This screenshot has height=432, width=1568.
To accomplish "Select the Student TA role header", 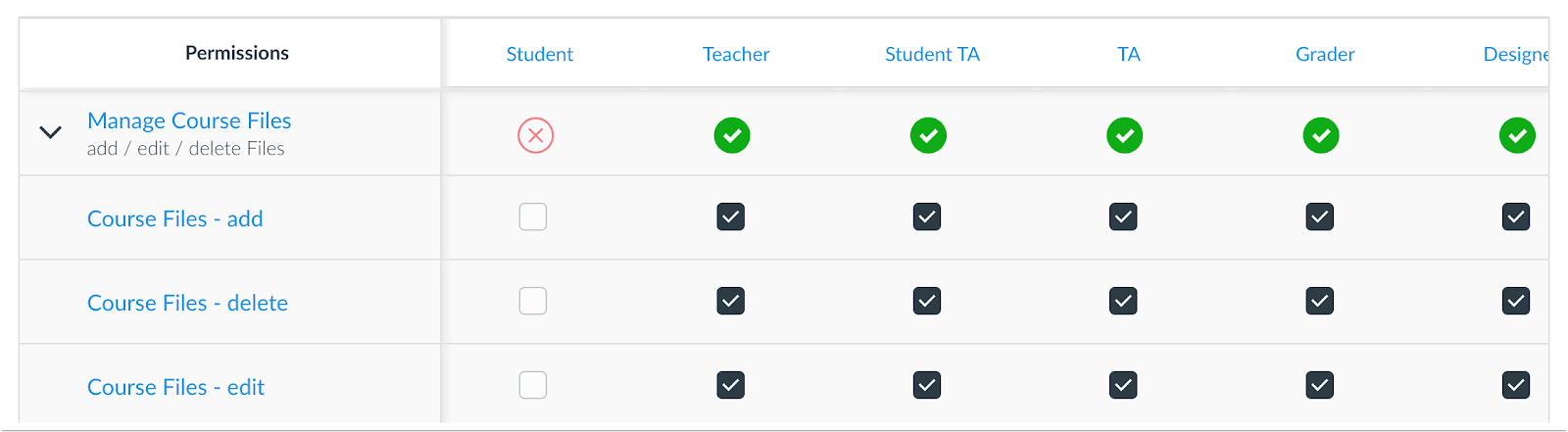I will click(932, 54).
